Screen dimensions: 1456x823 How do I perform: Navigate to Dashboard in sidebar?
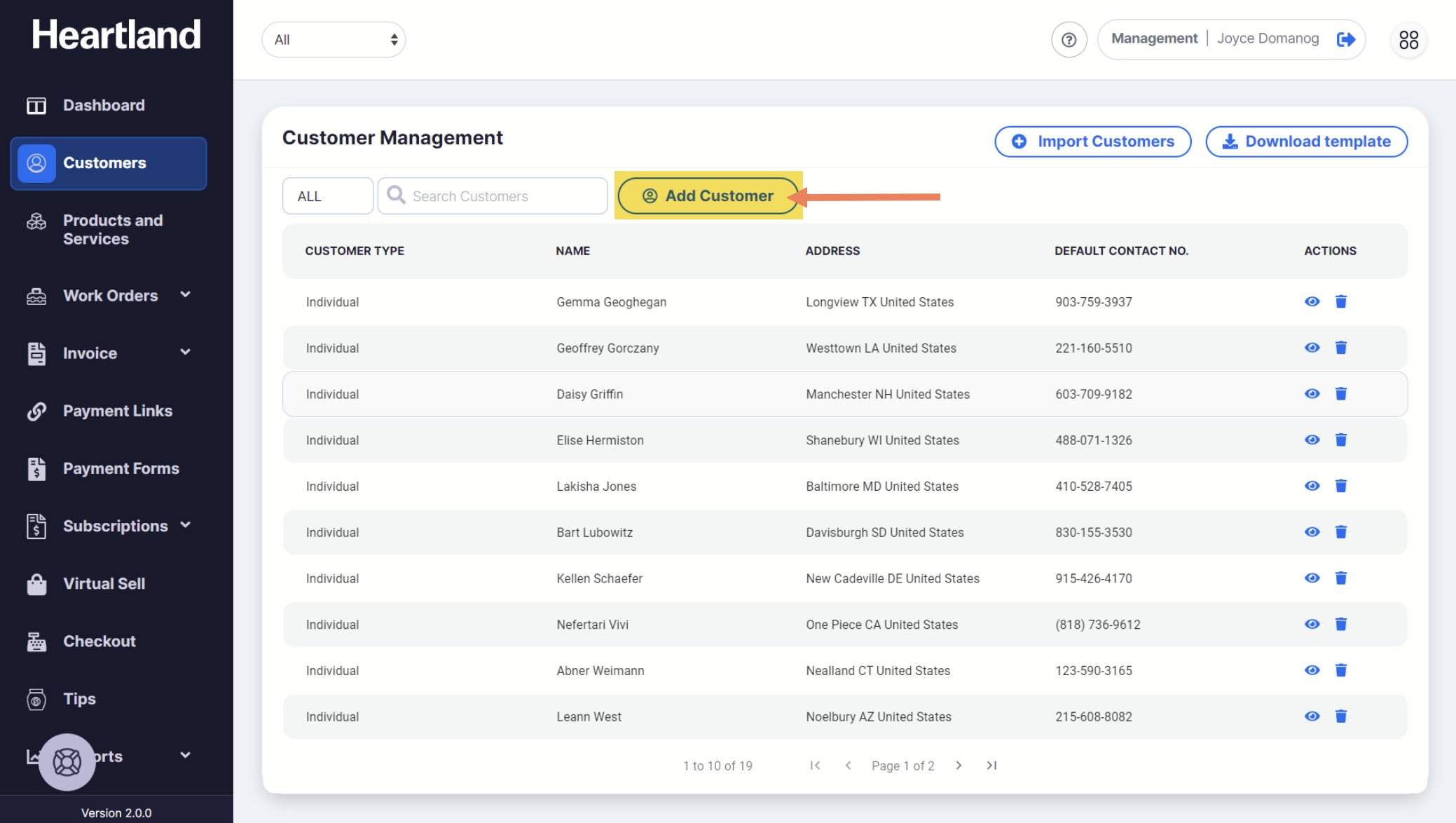(x=104, y=105)
